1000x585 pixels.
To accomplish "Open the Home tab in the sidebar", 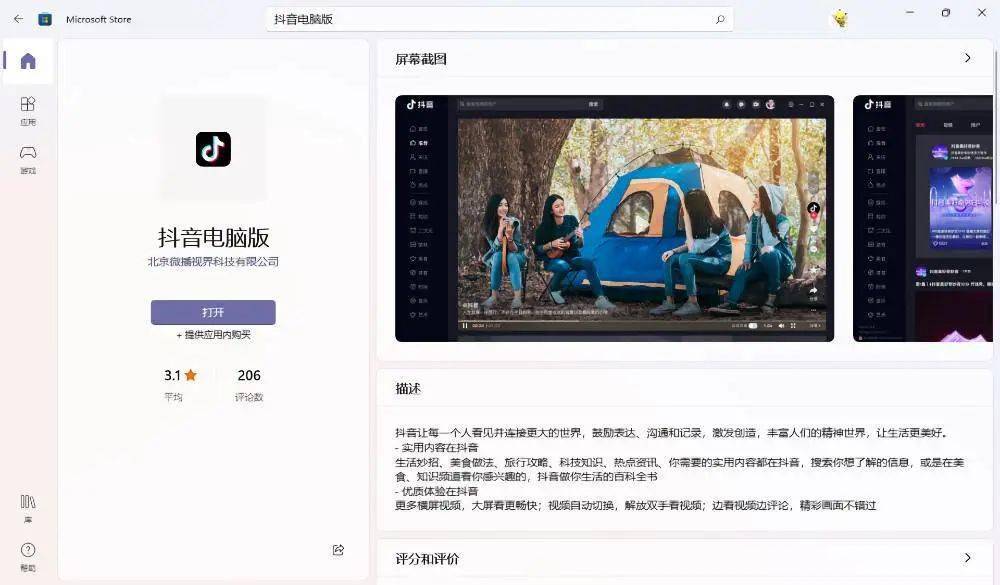I will [x=28, y=62].
